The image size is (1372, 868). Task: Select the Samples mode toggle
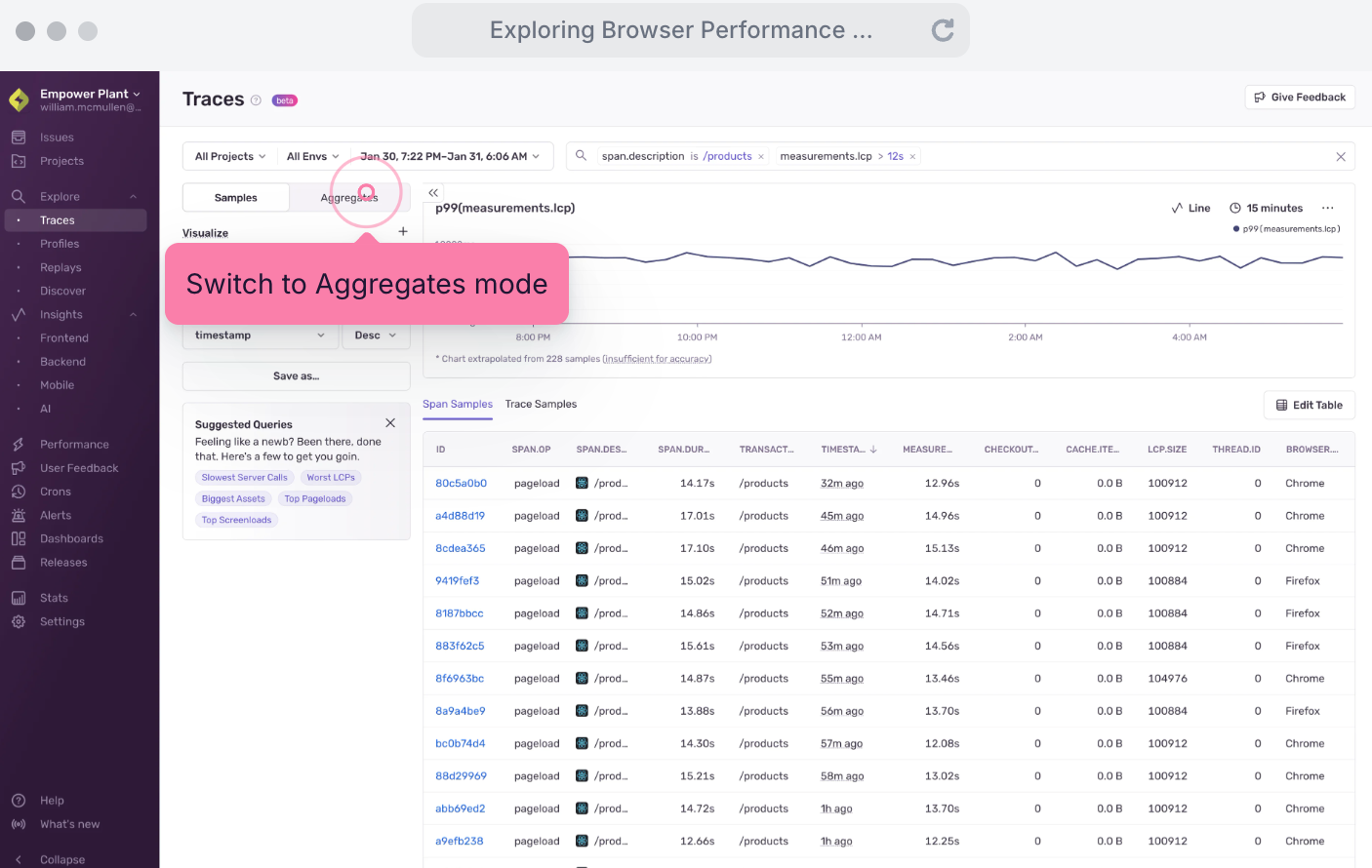pos(236,198)
